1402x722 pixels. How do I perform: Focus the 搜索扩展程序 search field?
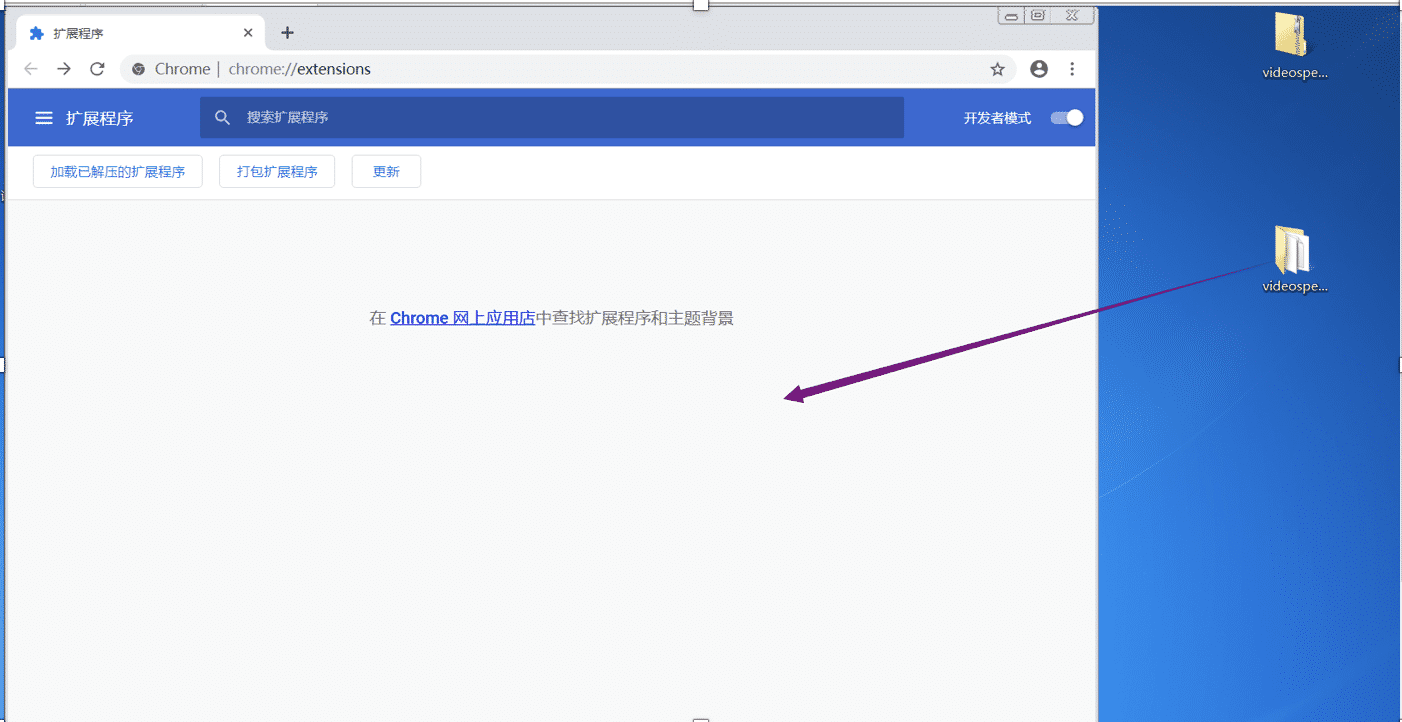coord(552,118)
